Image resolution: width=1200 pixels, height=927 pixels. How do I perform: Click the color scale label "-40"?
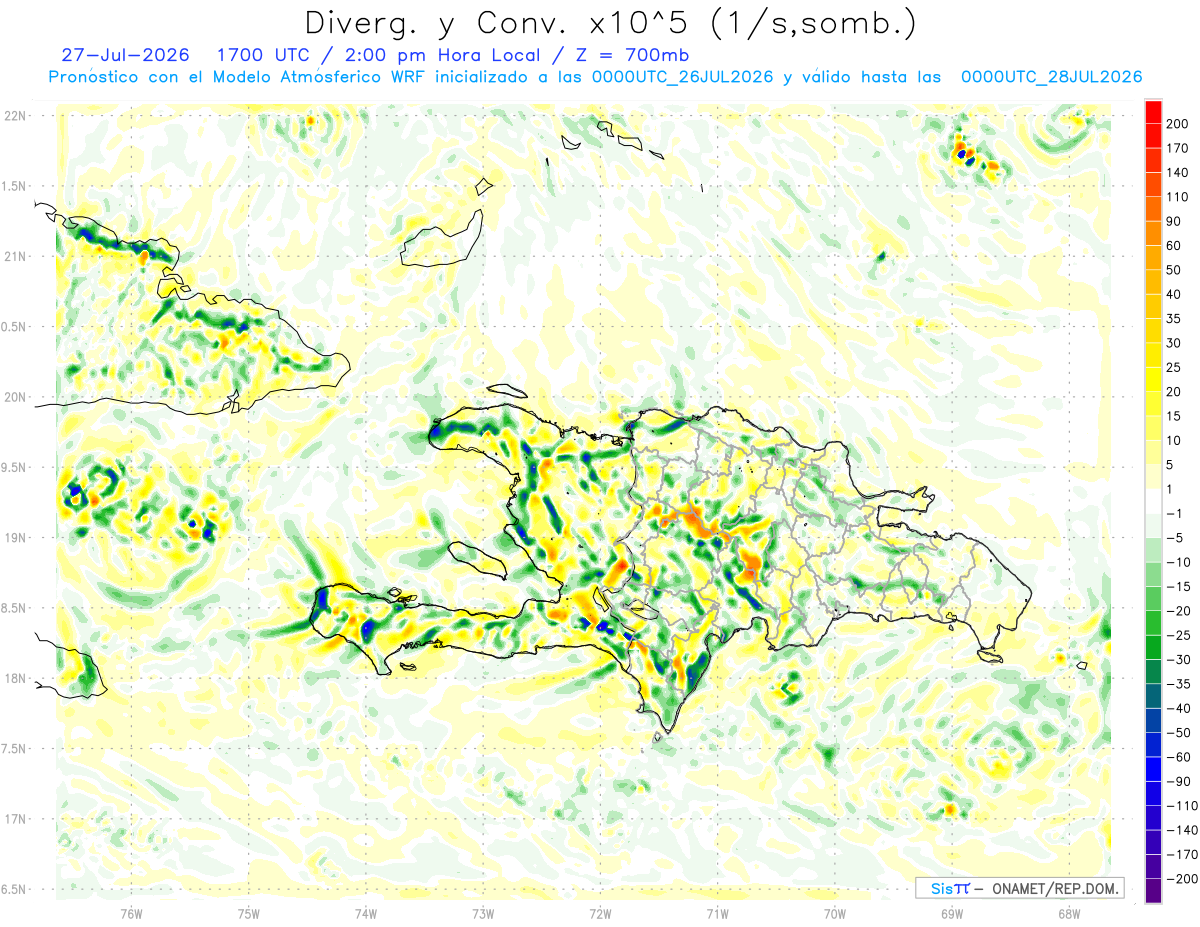pos(1178,709)
